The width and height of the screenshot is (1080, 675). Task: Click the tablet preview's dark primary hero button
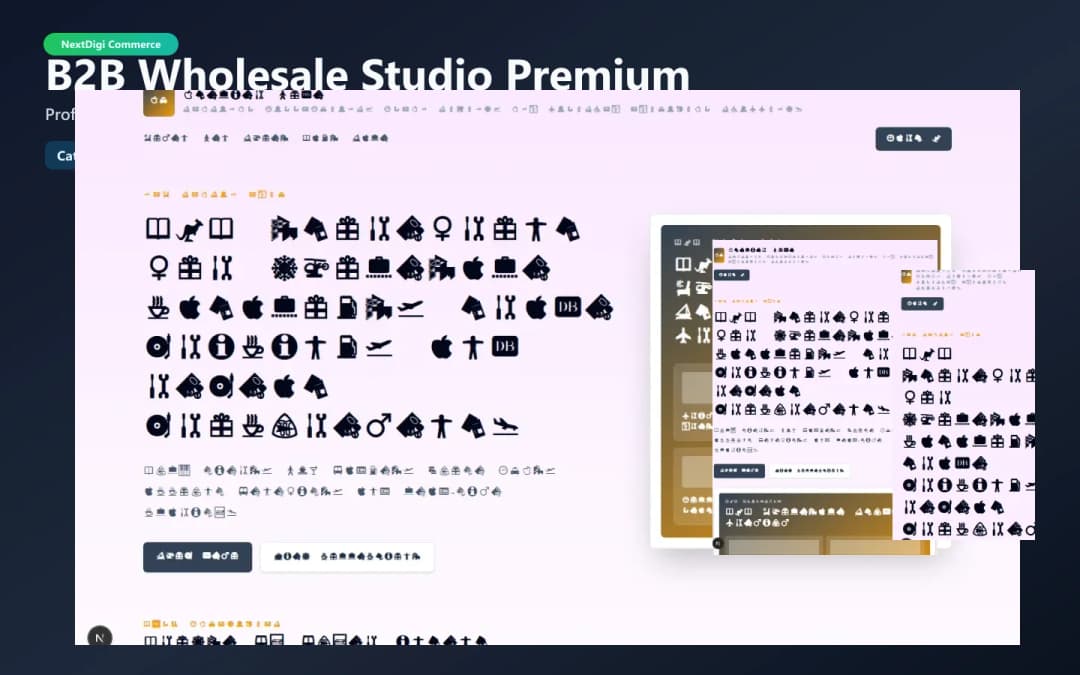point(739,471)
